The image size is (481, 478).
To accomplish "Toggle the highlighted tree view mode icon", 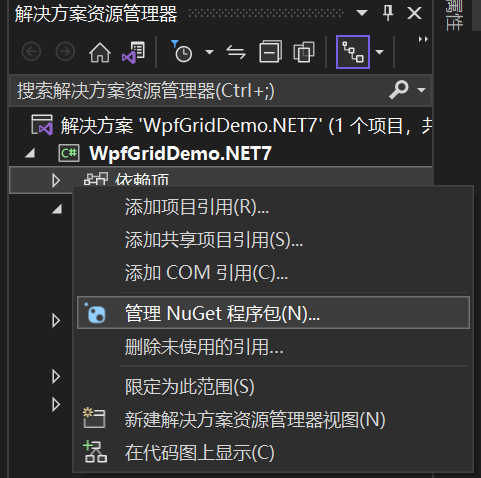I will [x=353, y=52].
